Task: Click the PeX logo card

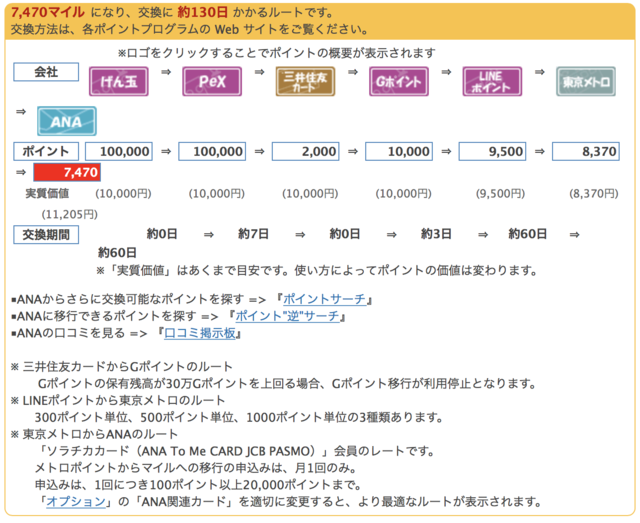Action: tap(212, 82)
